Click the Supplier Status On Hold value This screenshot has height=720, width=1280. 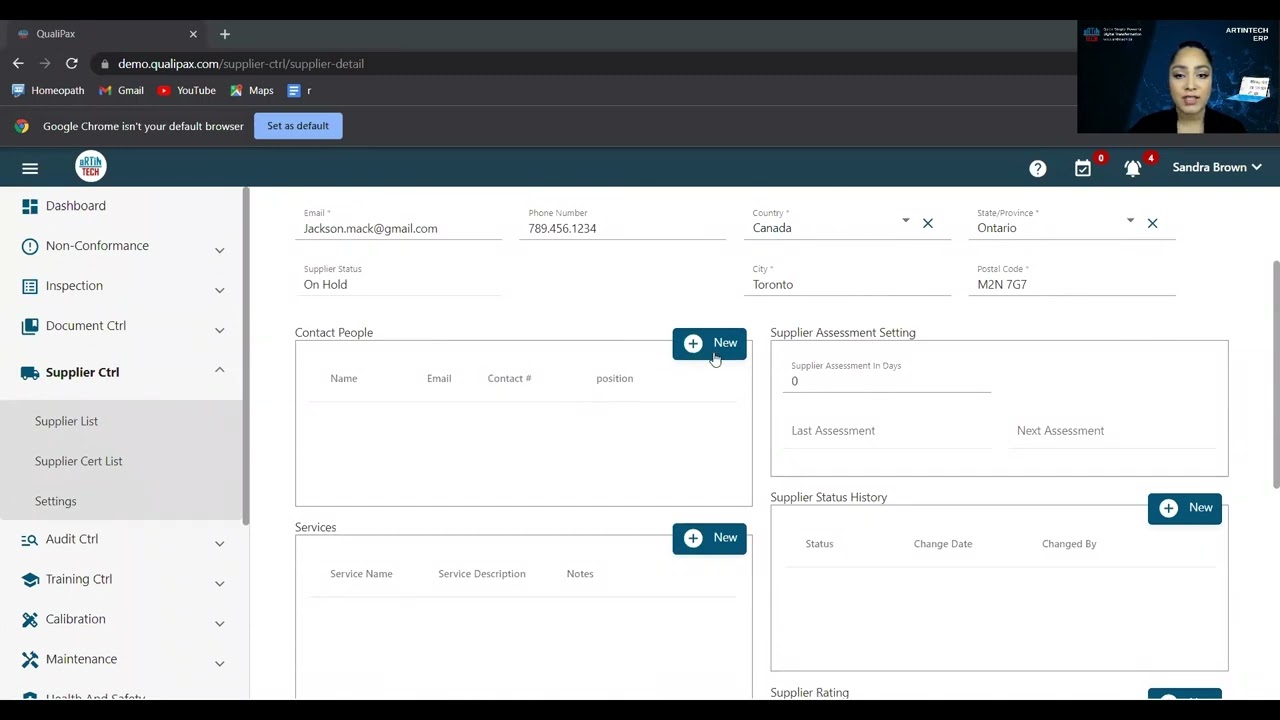point(326,285)
